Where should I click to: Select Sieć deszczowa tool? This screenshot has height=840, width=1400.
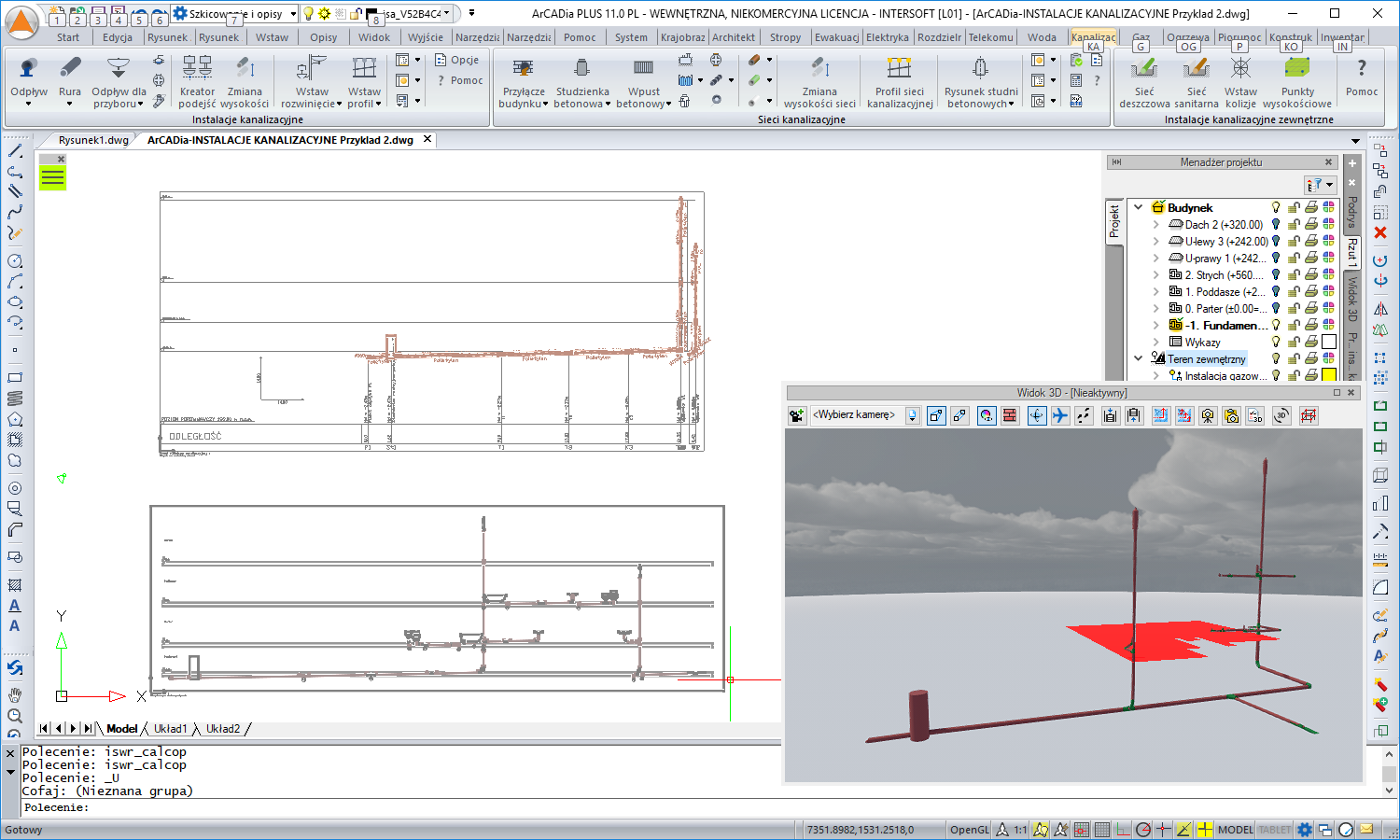click(1144, 81)
